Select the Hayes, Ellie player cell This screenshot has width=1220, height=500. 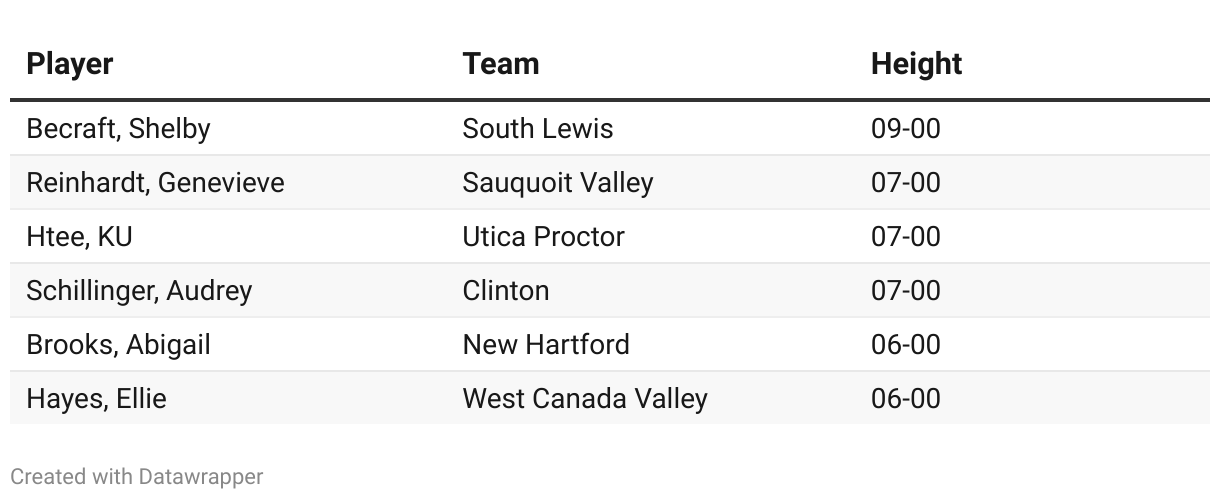pyautogui.click(x=97, y=399)
